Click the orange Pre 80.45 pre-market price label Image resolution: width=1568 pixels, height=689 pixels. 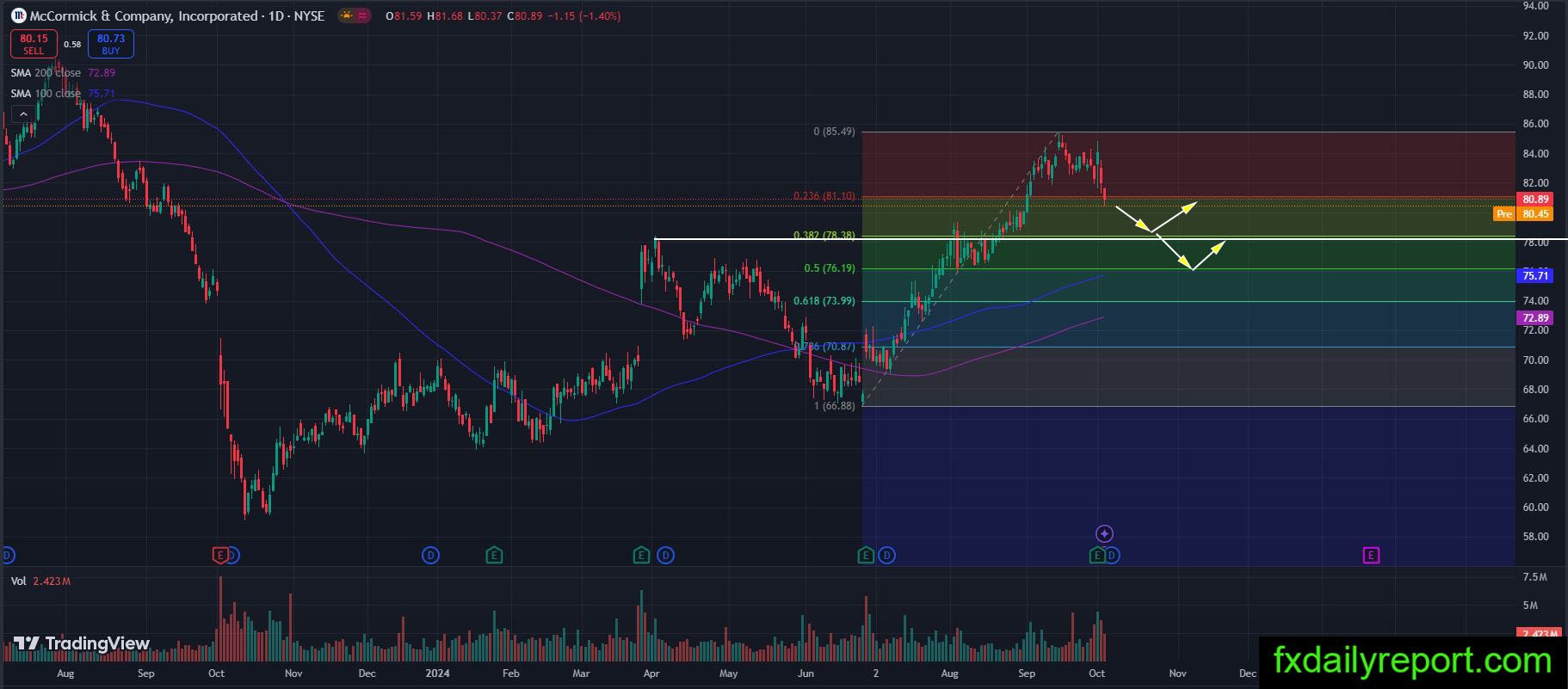(x=1523, y=214)
